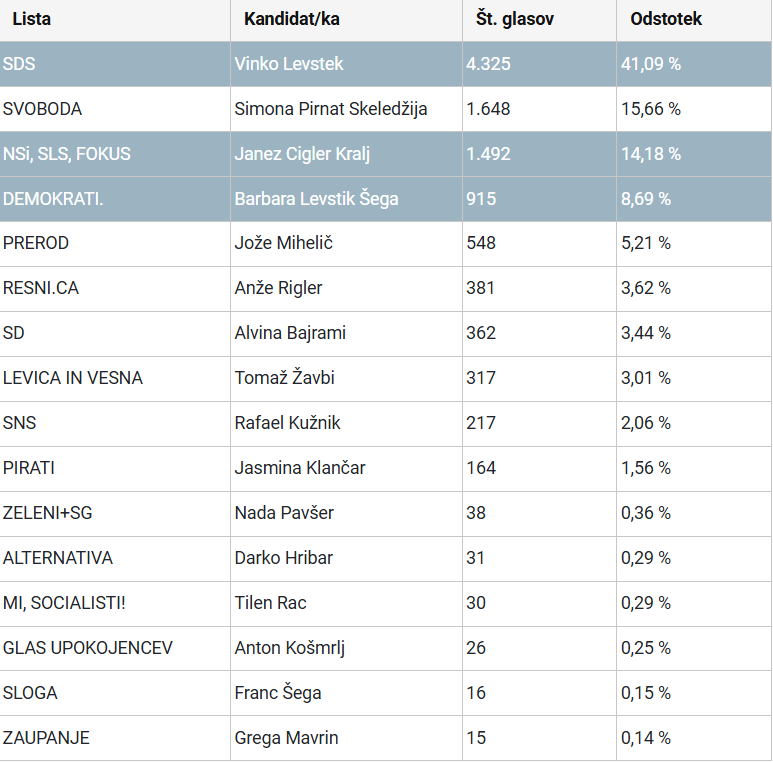This screenshot has height=763, width=773.
Task: Click the Odstotek column header
Action: tap(666, 19)
